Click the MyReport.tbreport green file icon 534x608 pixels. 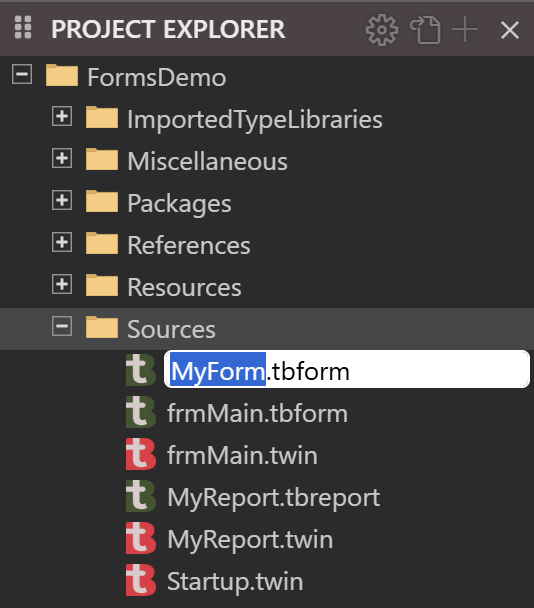tap(141, 496)
